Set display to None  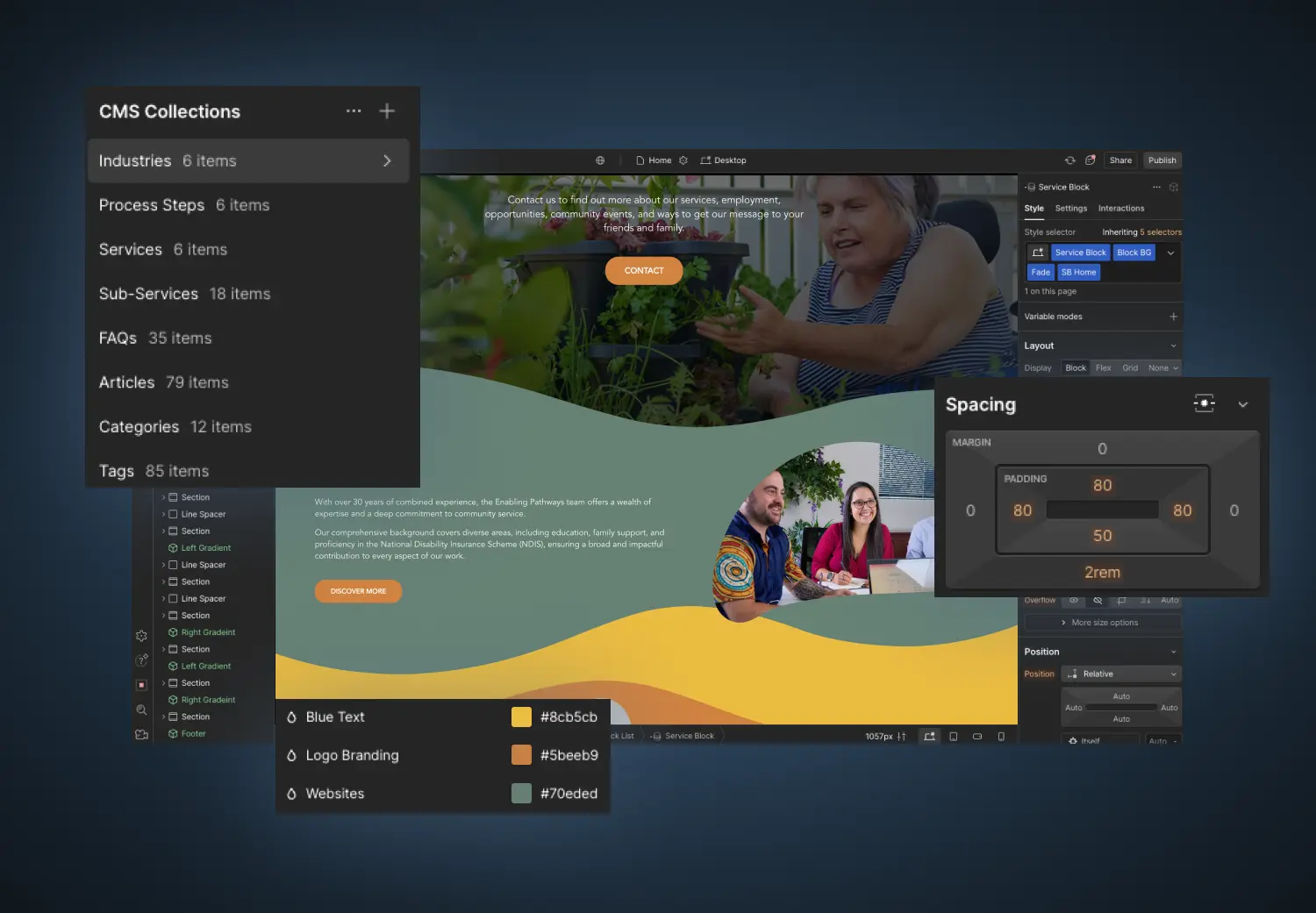(1163, 368)
